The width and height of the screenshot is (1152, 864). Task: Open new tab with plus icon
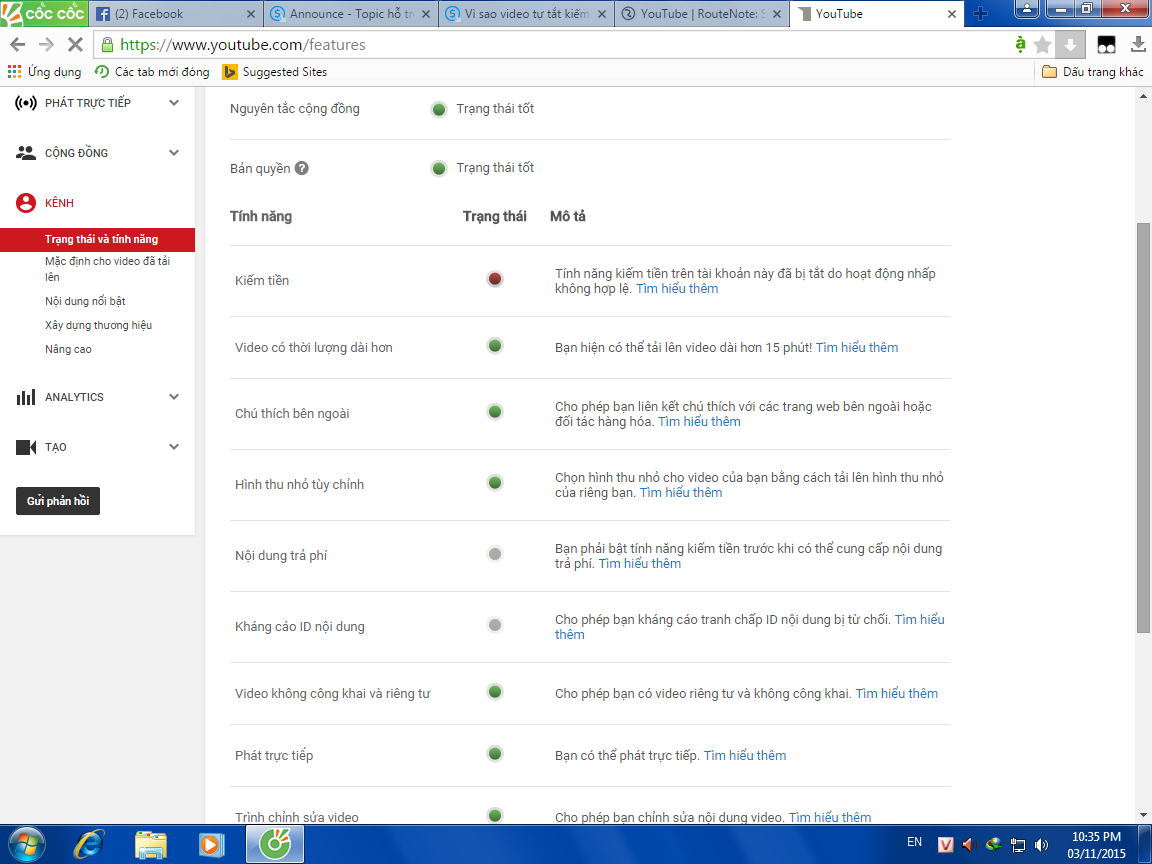coord(980,13)
